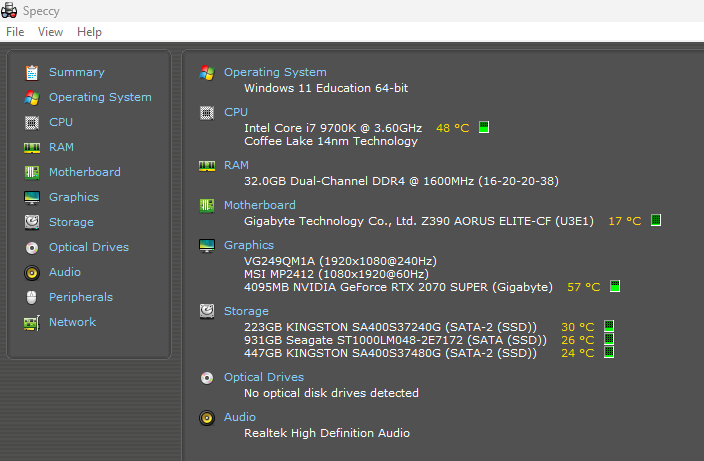
Task: Click the Coffee Lake 14nm Technology text
Action: click(x=331, y=141)
